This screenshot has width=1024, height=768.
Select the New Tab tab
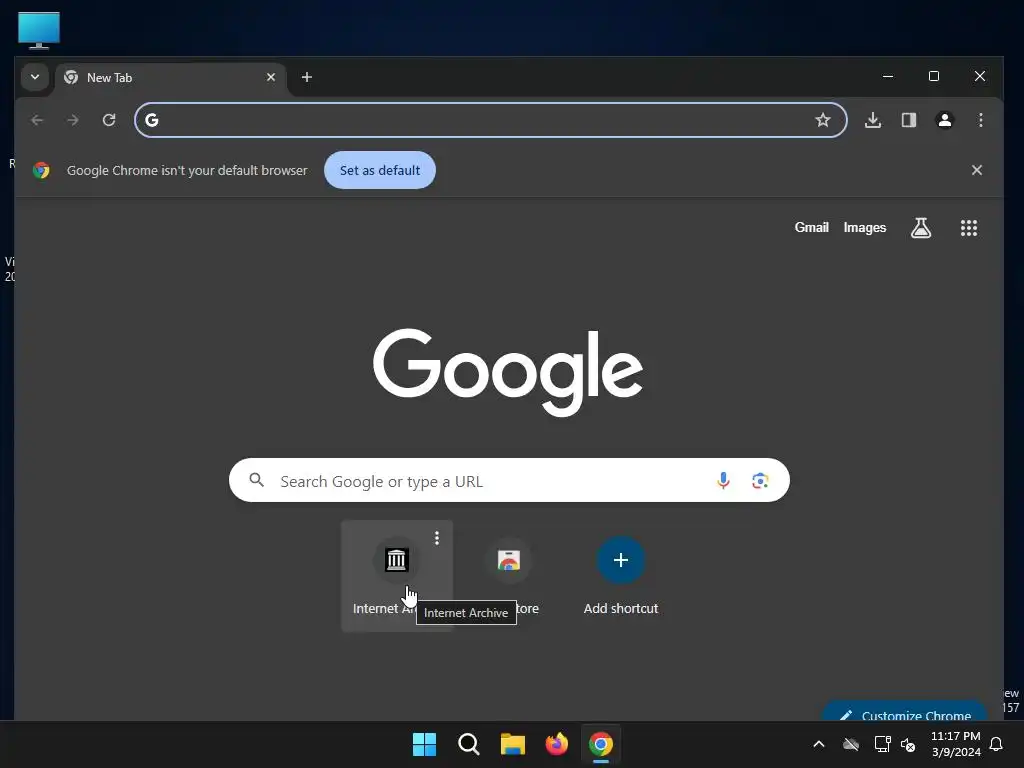point(170,78)
